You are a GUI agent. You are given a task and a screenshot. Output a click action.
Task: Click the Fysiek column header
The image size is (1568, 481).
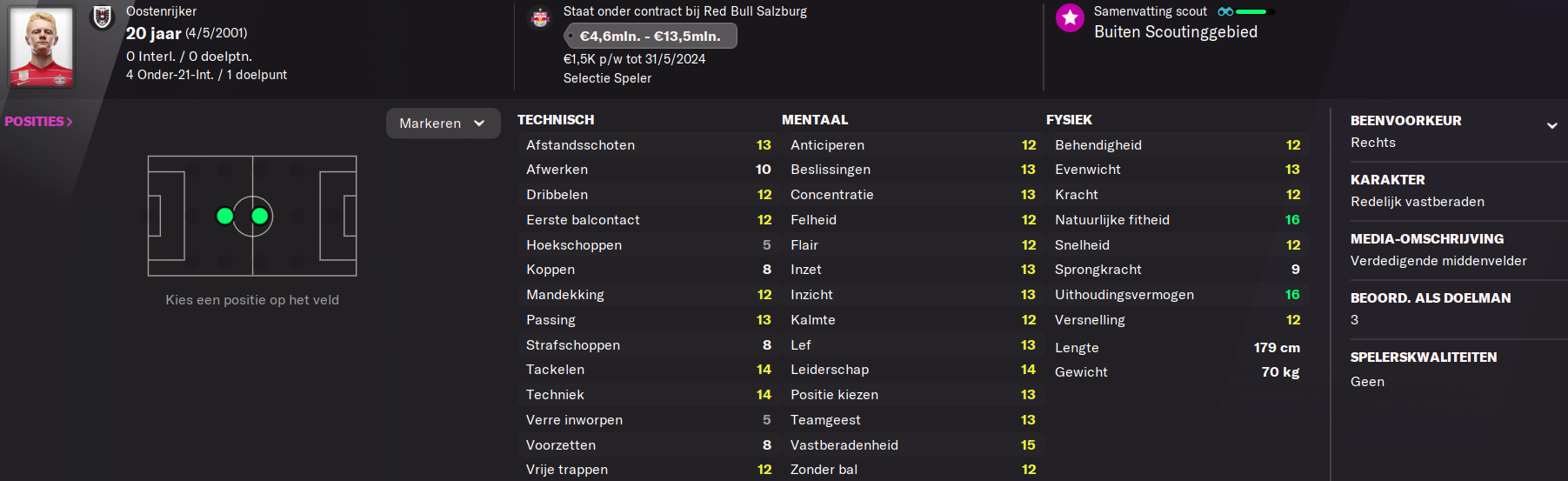click(x=1069, y=120)
